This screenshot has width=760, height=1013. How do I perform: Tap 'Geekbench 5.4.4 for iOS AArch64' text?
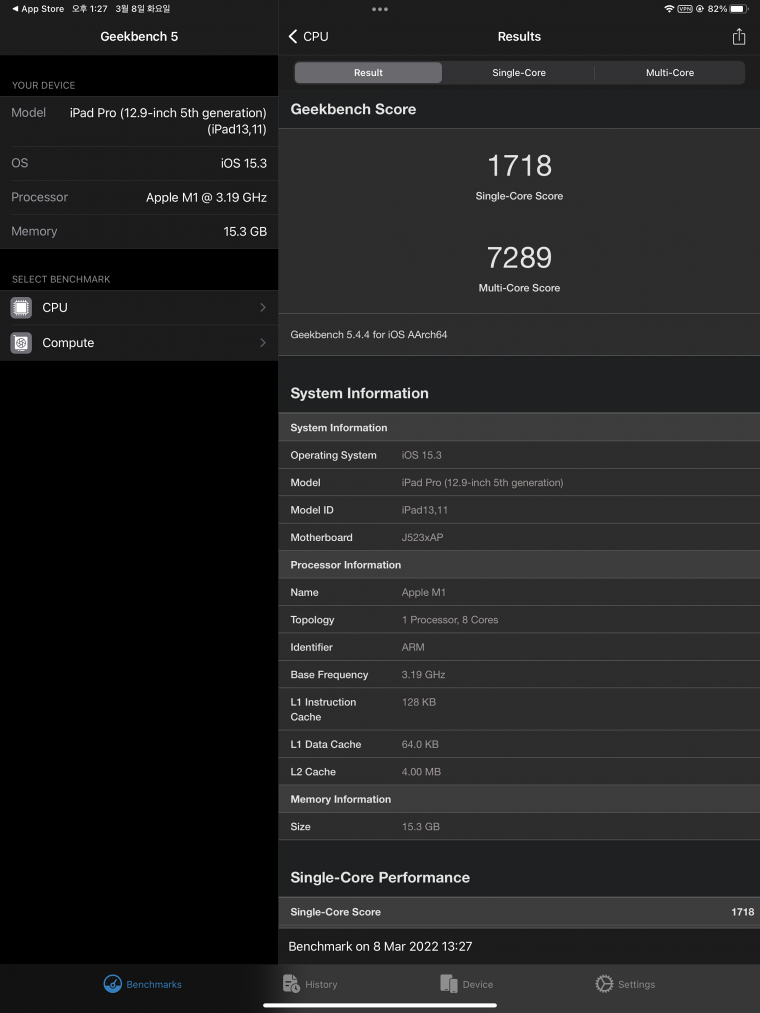[x=369, y=335]
